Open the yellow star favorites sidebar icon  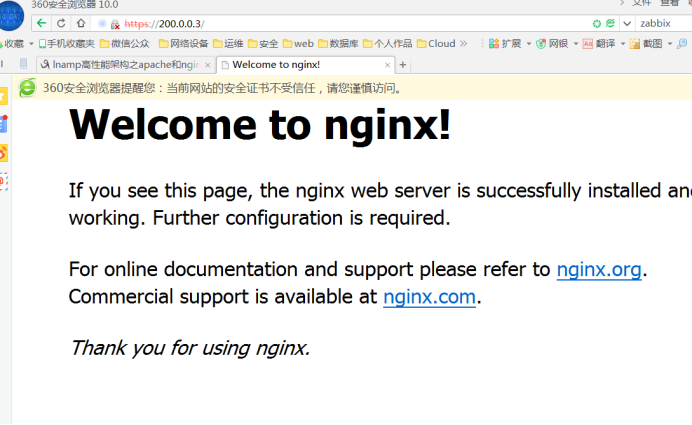[x=4, y=95]
